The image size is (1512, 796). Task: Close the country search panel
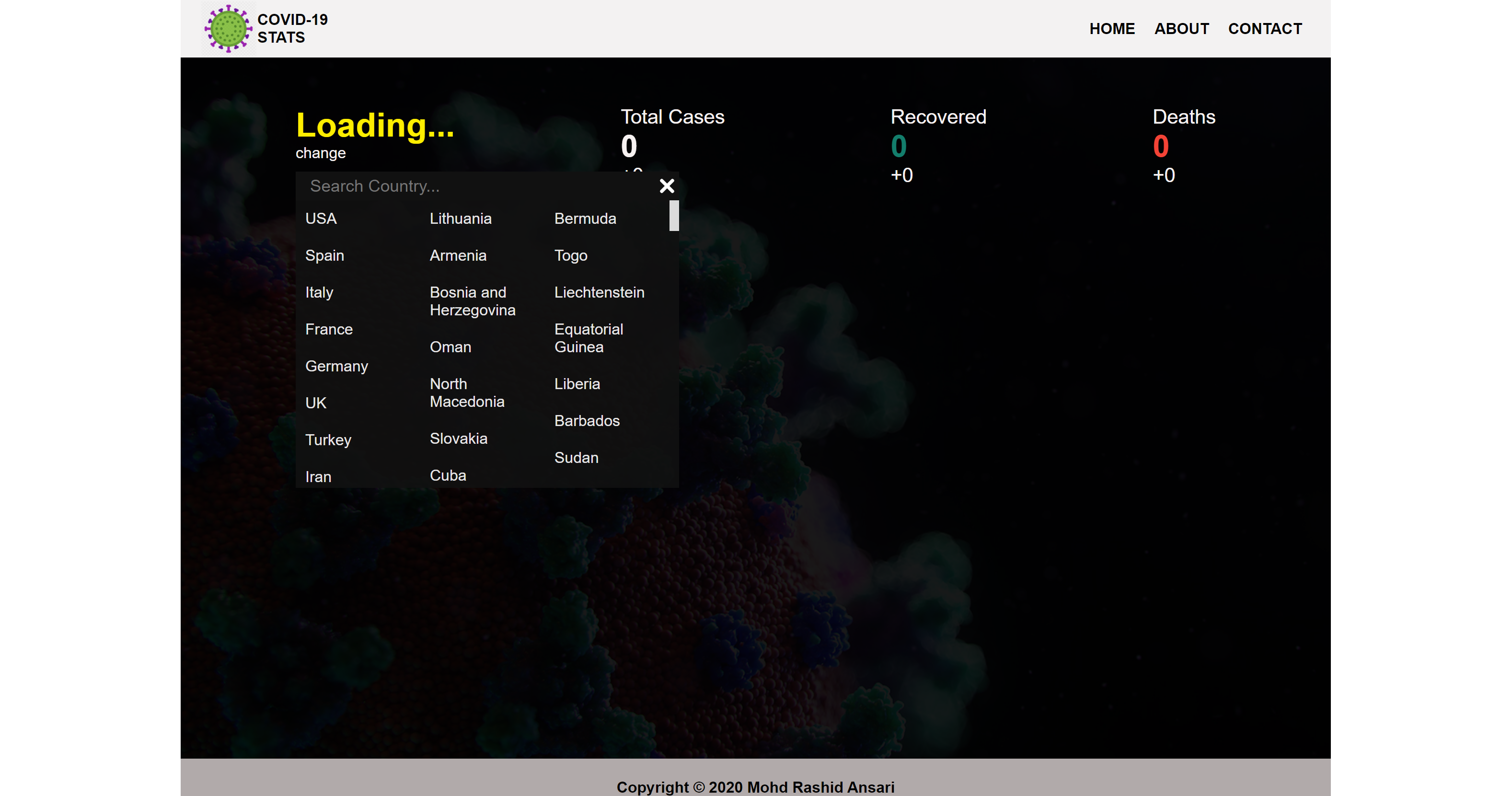tap(667, 186)
